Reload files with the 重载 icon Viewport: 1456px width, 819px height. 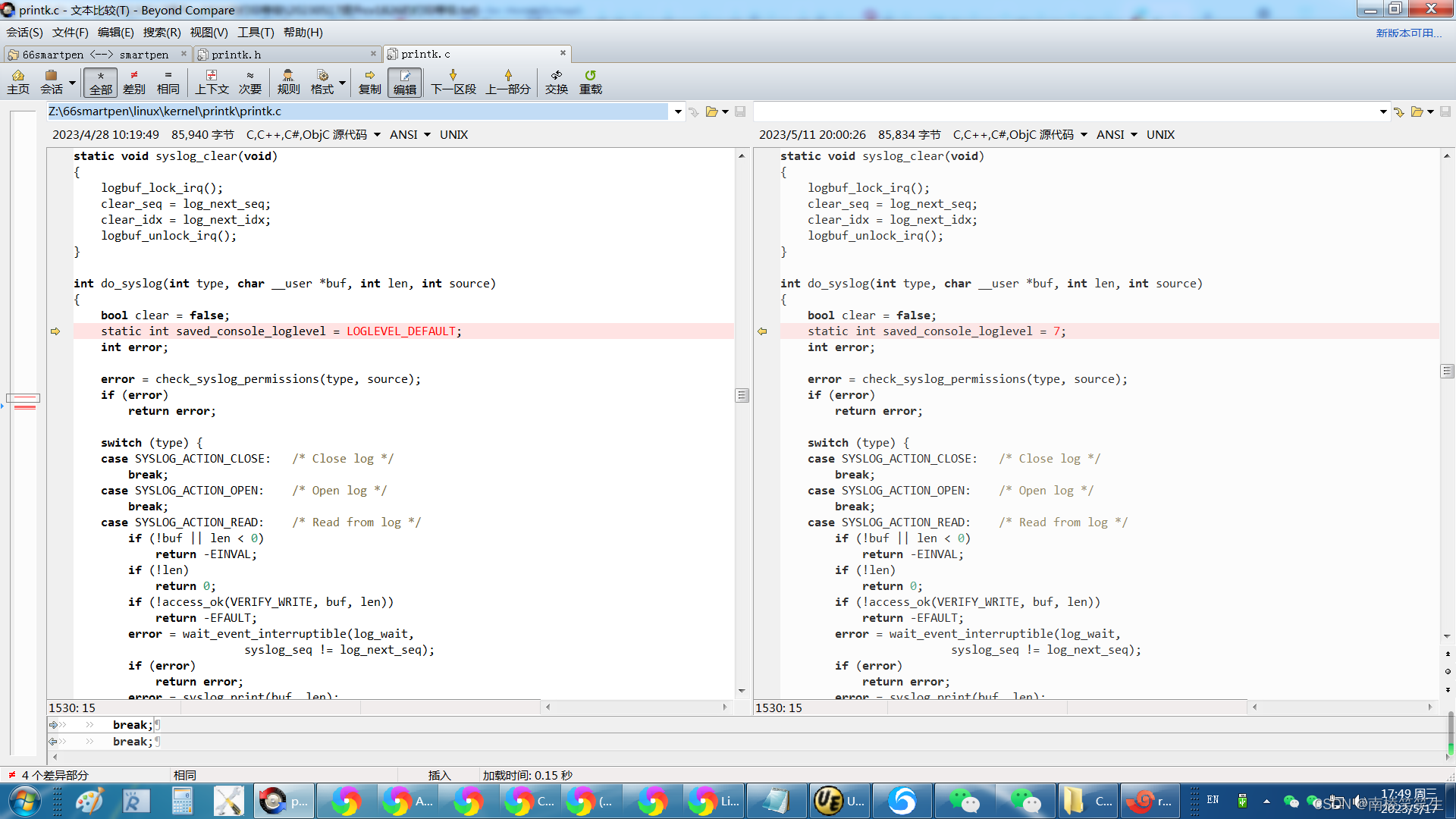[590, 82]
